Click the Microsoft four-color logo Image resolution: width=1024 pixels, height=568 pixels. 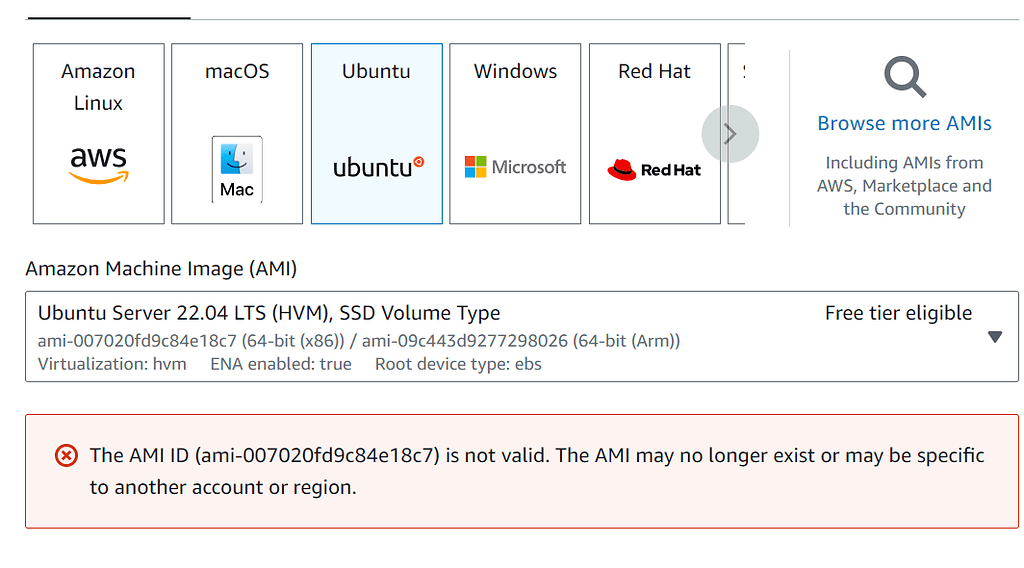[x=475, y=167]
